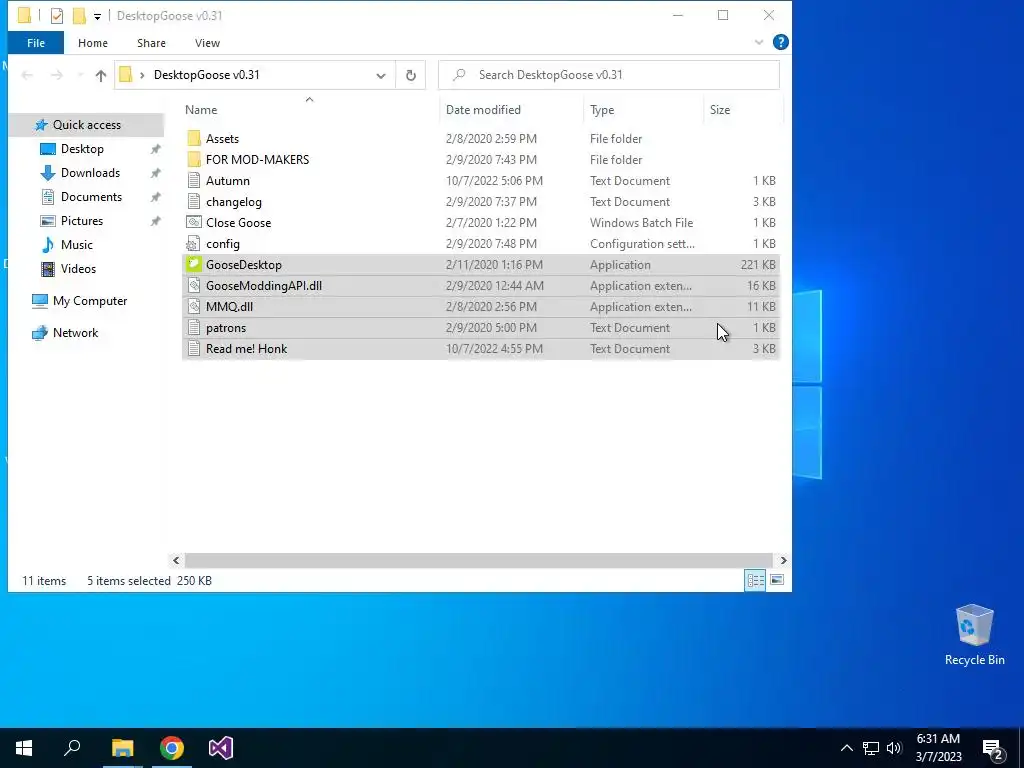Select Quick access in navigation pane
The height and width of the screenshot is (768, 1024).
pos(86,125)
